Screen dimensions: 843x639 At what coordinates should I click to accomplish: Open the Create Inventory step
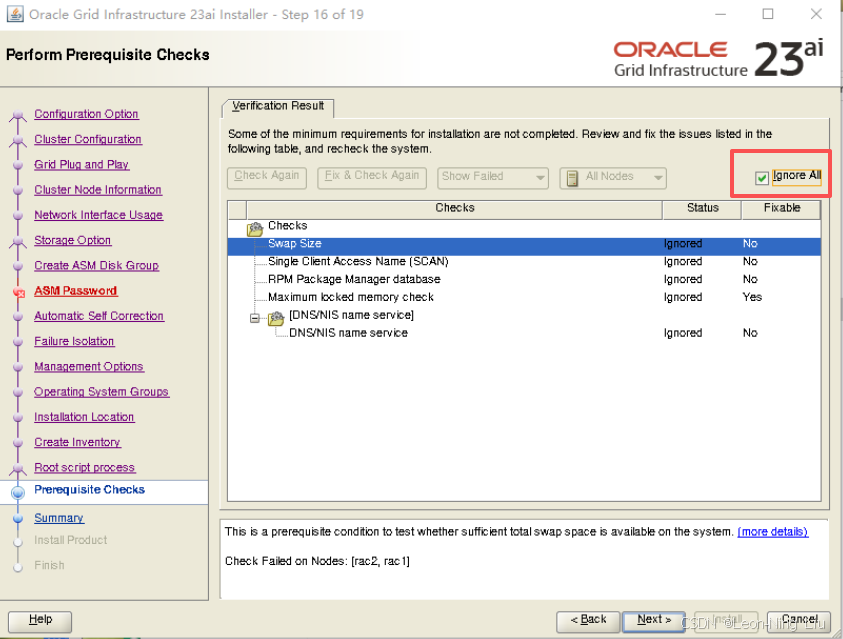point(77,443)
